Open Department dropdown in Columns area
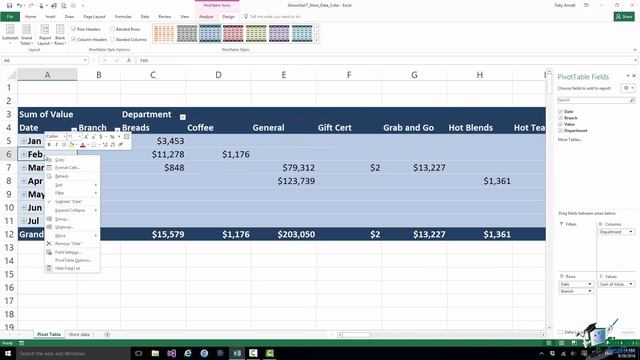This screenshot has width=640, height=360. tap(631, 232)
